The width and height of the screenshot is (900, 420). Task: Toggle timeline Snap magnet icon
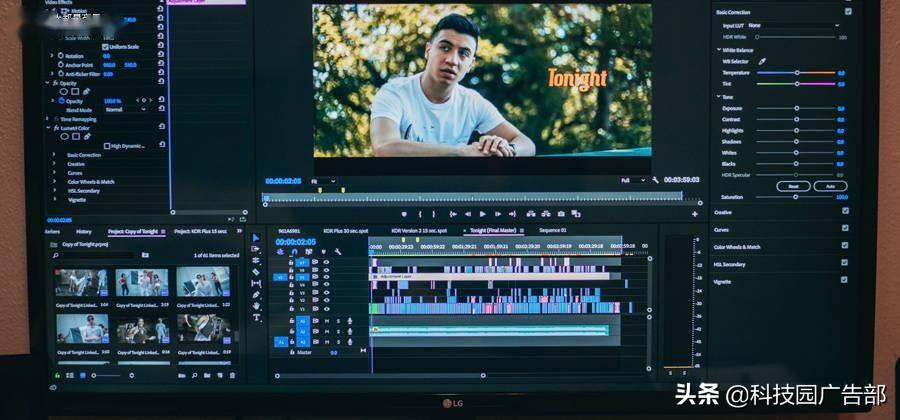[294, 251]
